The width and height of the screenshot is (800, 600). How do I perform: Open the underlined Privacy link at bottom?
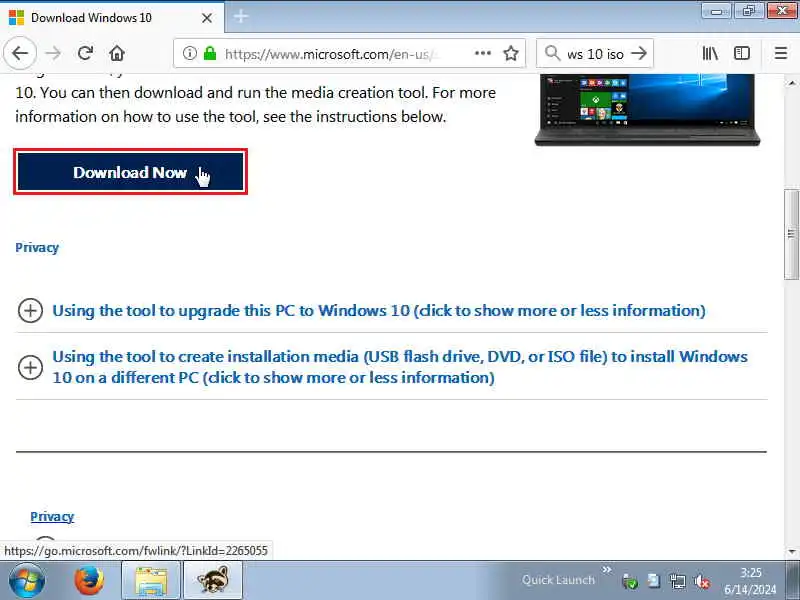(x=52, y=516)
